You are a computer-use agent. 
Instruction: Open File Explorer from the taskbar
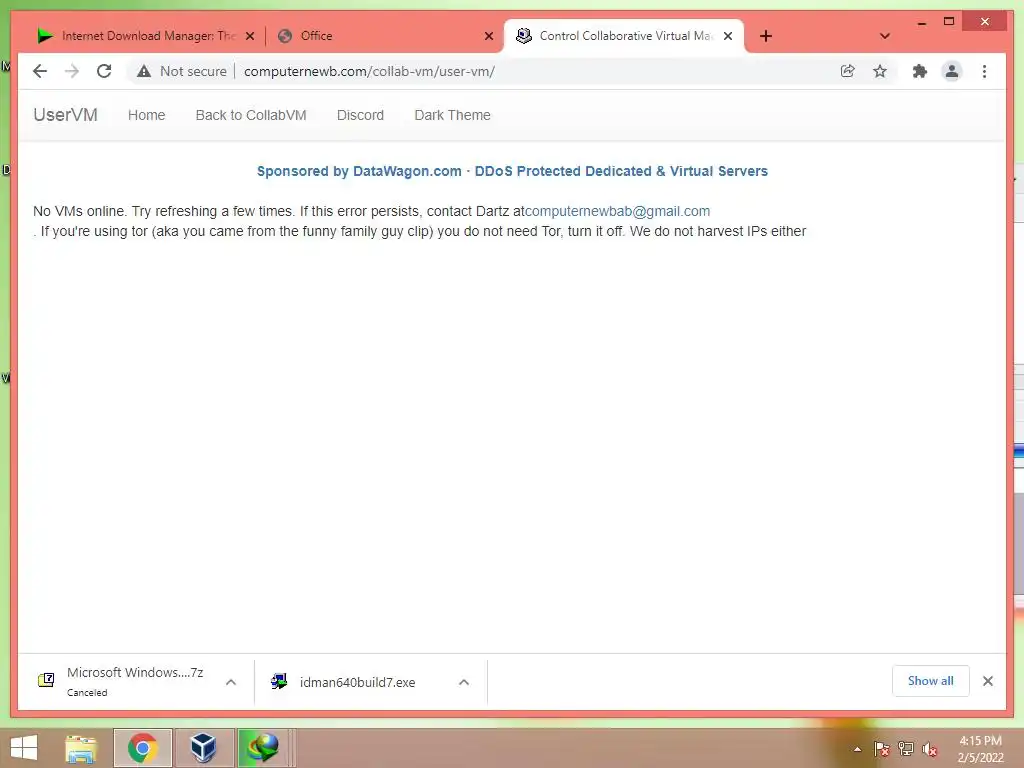click(82, 748)
